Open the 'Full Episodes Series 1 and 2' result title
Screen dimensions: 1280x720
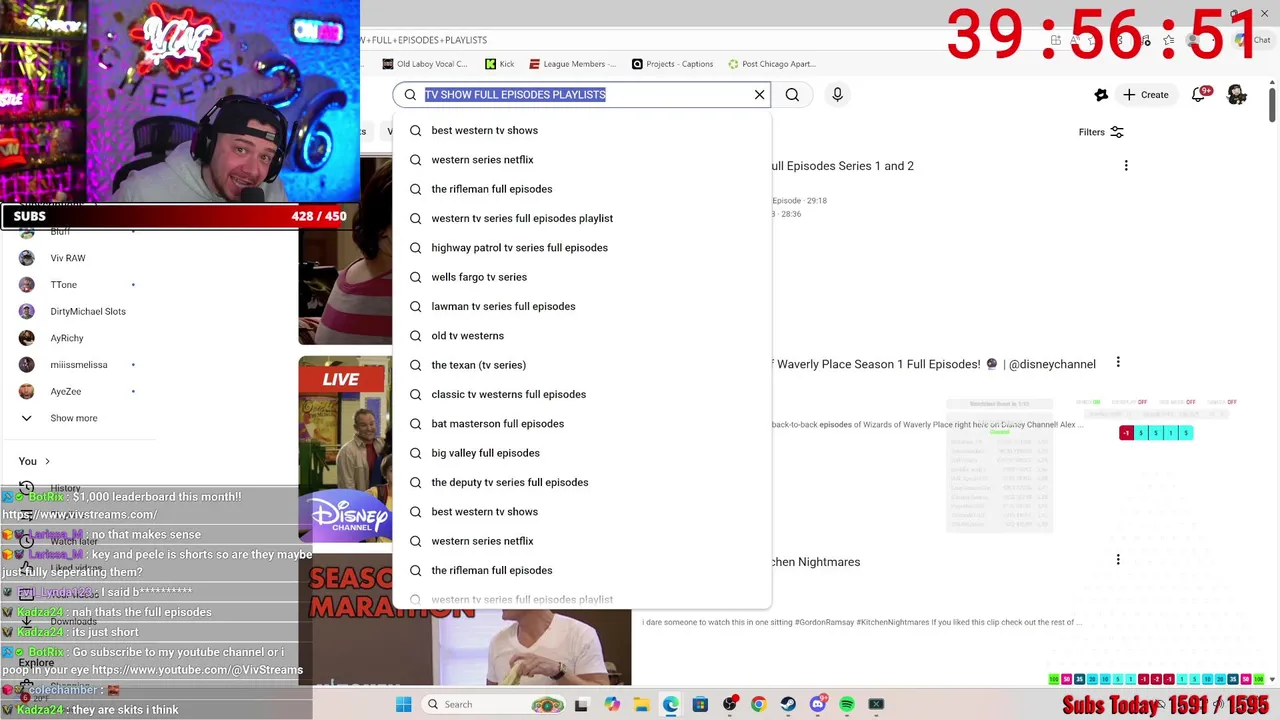point(843,166)
